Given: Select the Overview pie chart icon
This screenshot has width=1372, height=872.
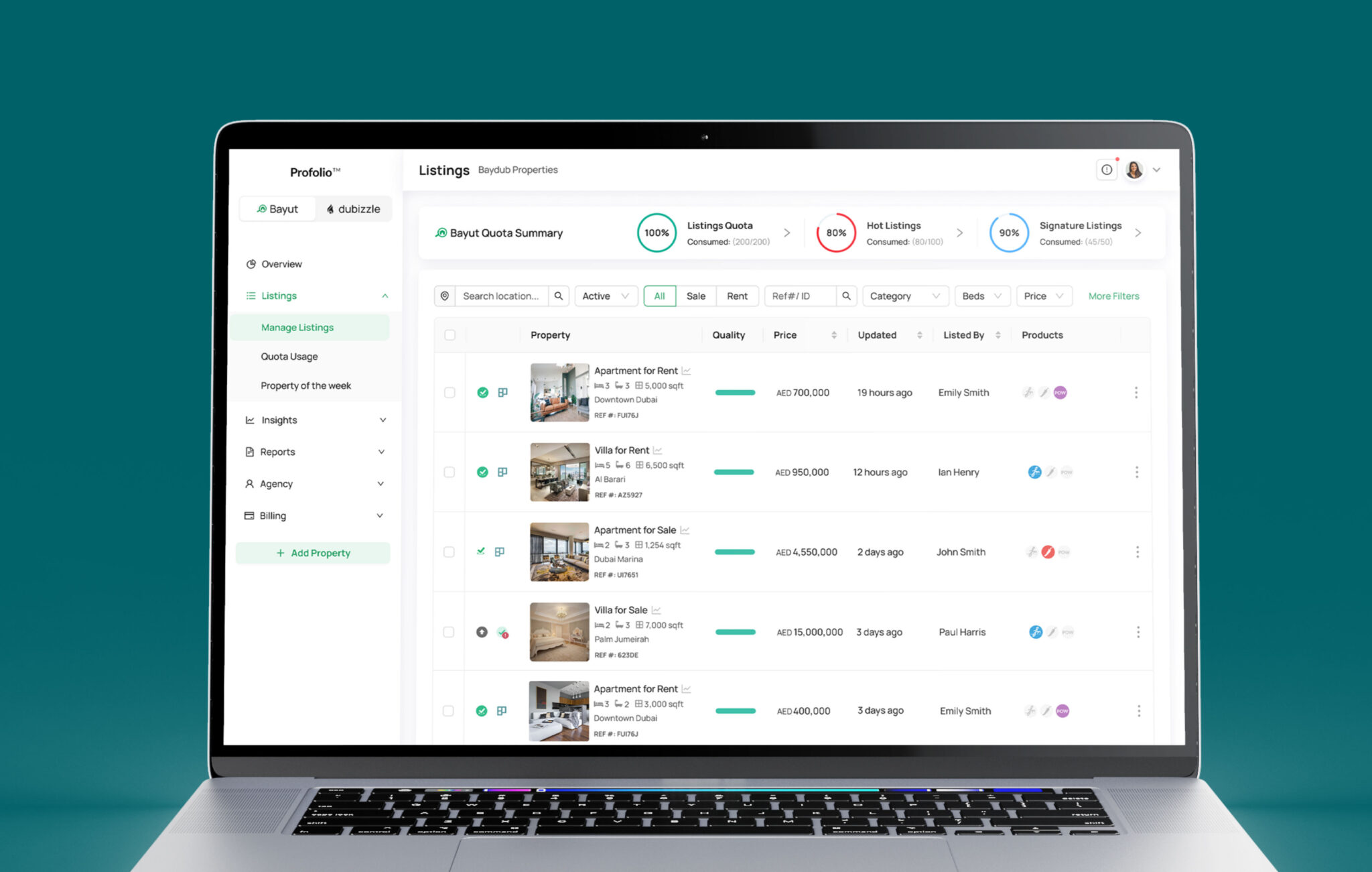Looking at the screenshot, I should pos(250,263).
